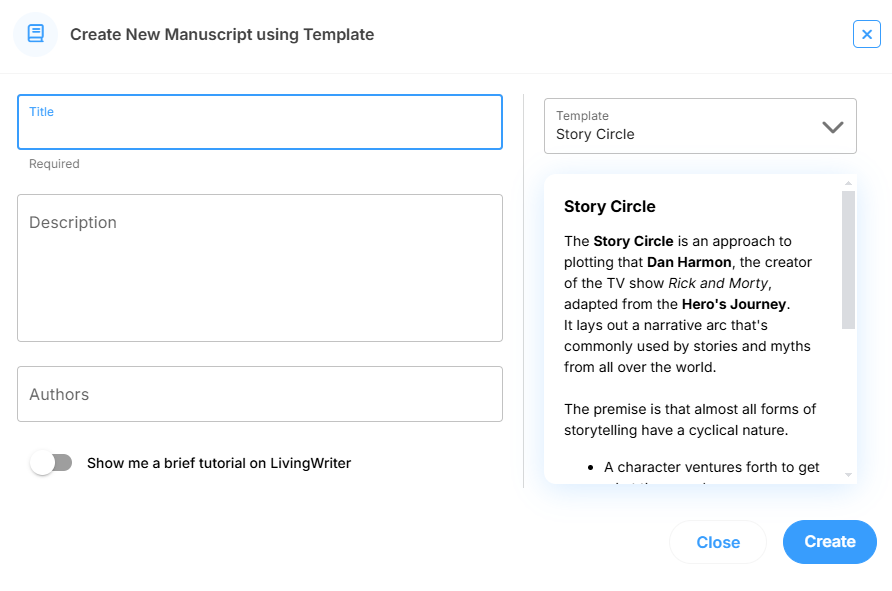Viewport: 892px width, 591px height.
Task: Click scroll-down arrow in template description
Action: (x=849, y=474)
